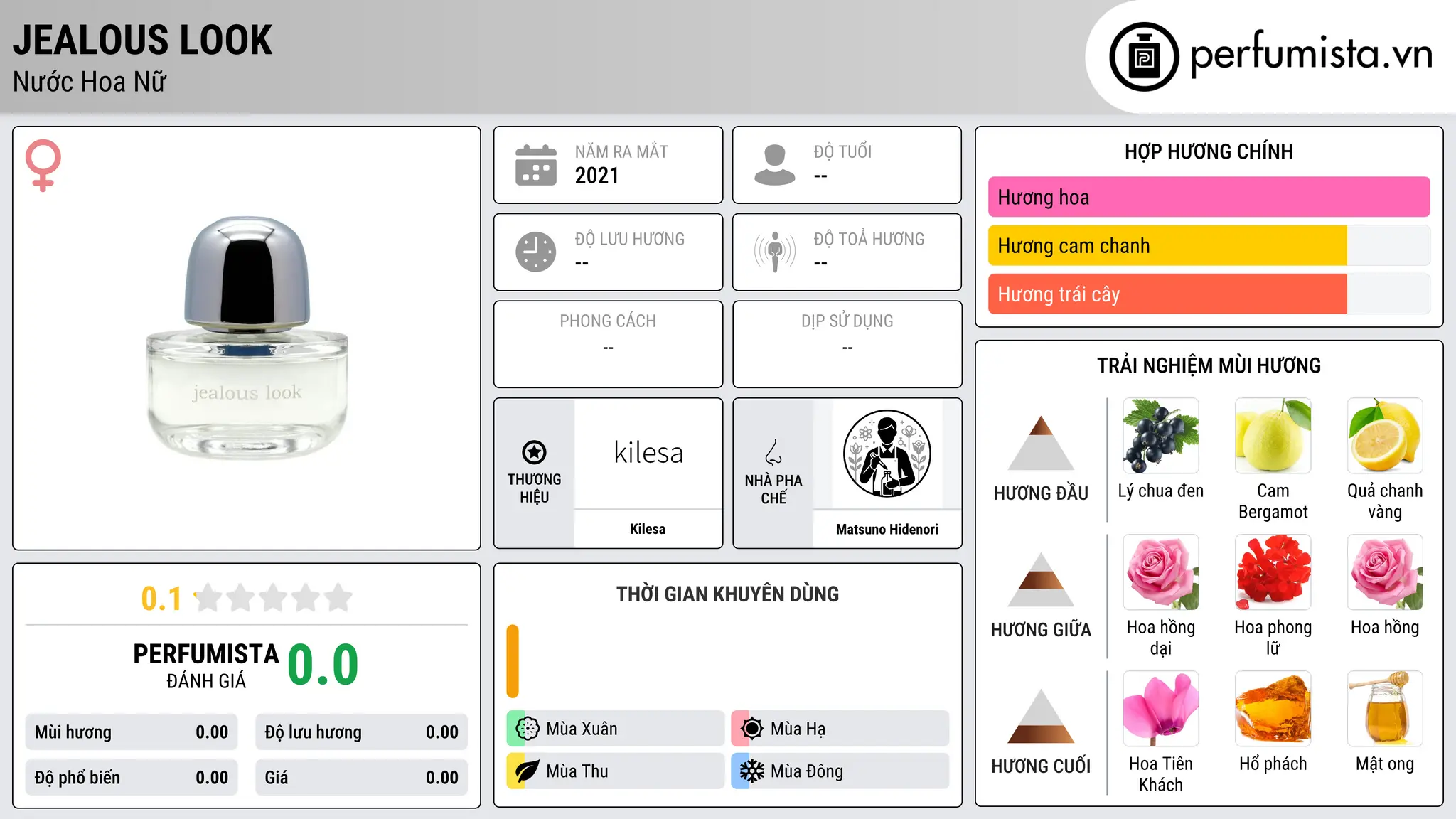Open the Matsuno Hidenori perfumer link

[887, 529]
